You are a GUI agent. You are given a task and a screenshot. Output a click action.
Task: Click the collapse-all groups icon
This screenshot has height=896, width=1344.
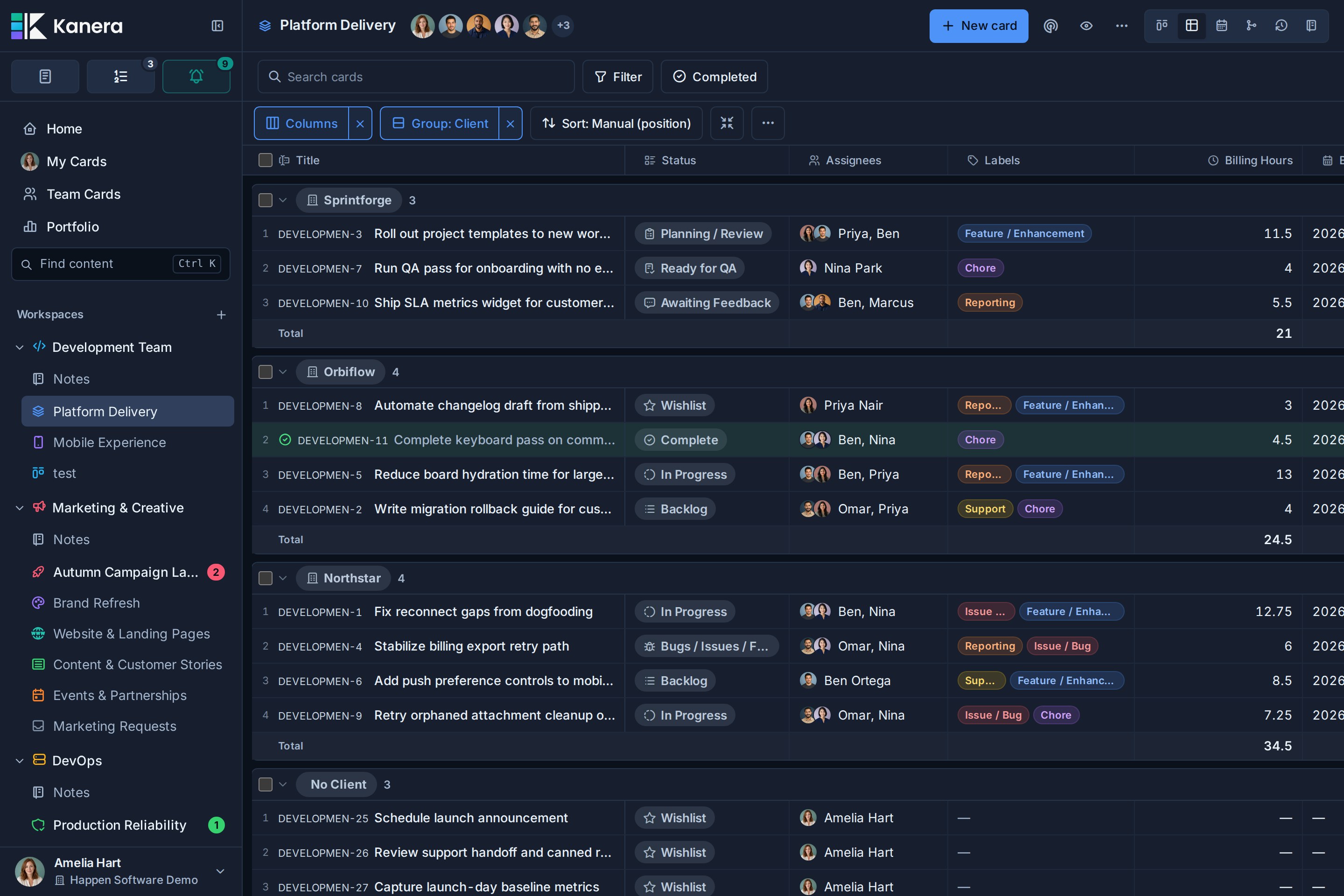pyautogui.click(x=727, y=123)
